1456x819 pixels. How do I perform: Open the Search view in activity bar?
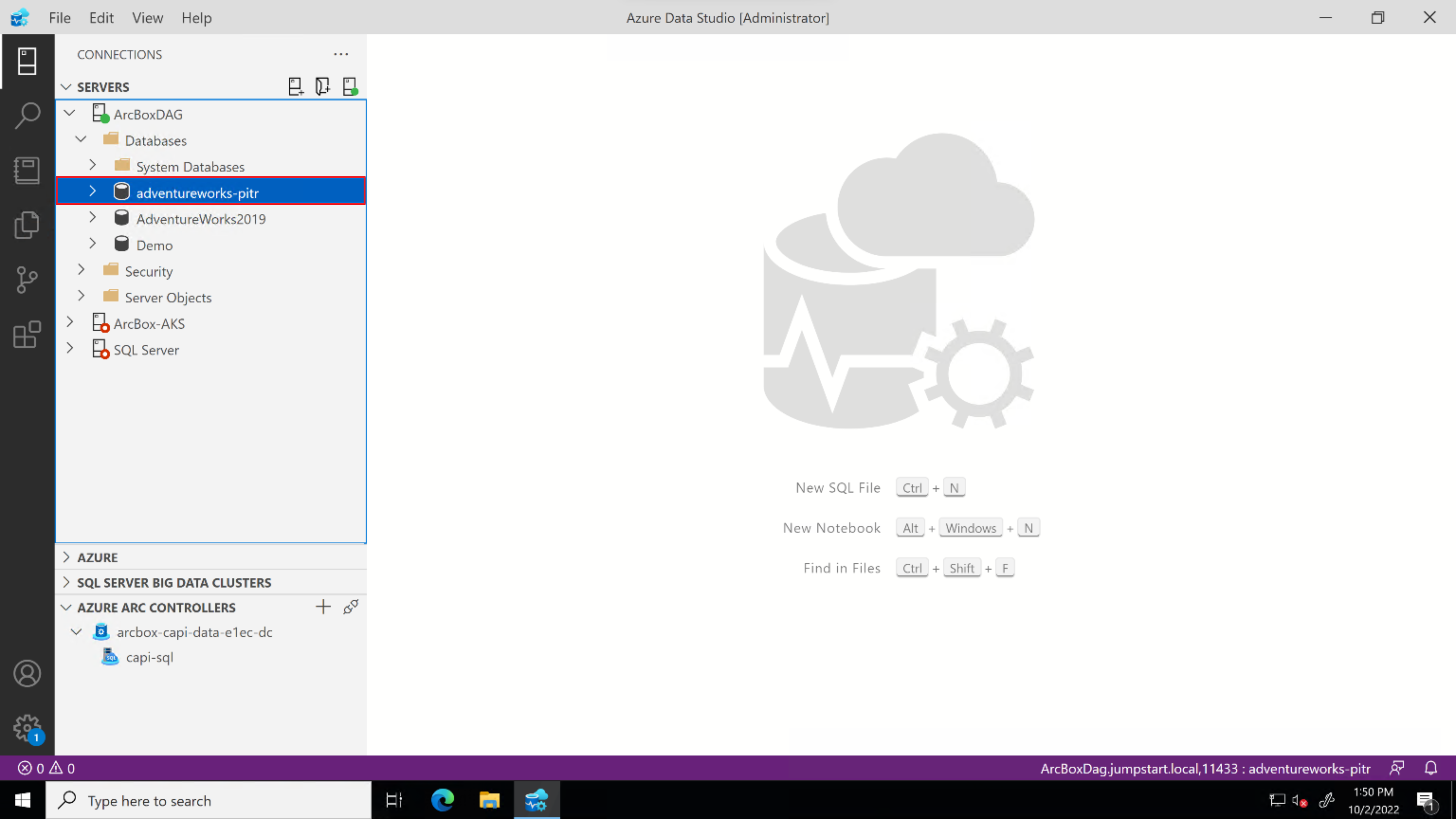27,116
